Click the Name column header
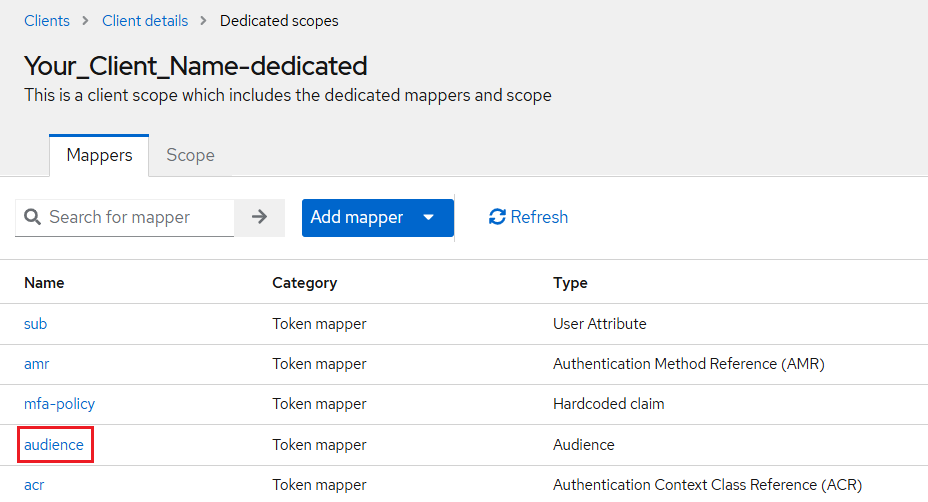 coord(44,283)
